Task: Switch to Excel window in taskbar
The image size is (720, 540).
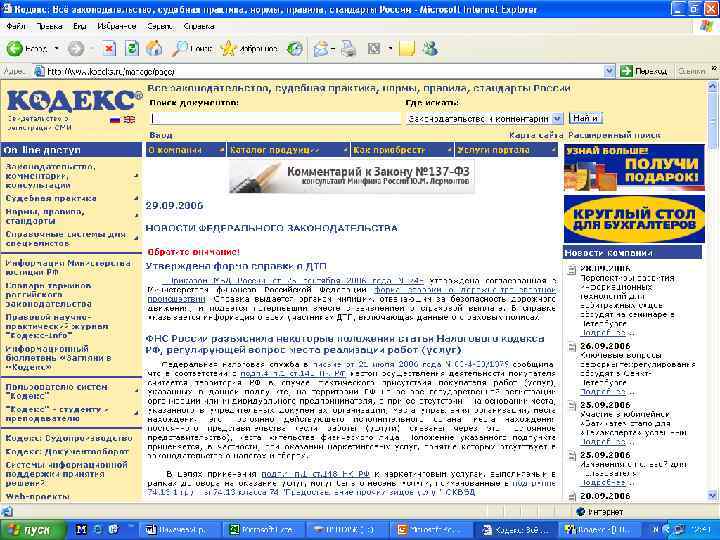Action: click(263, 530)
